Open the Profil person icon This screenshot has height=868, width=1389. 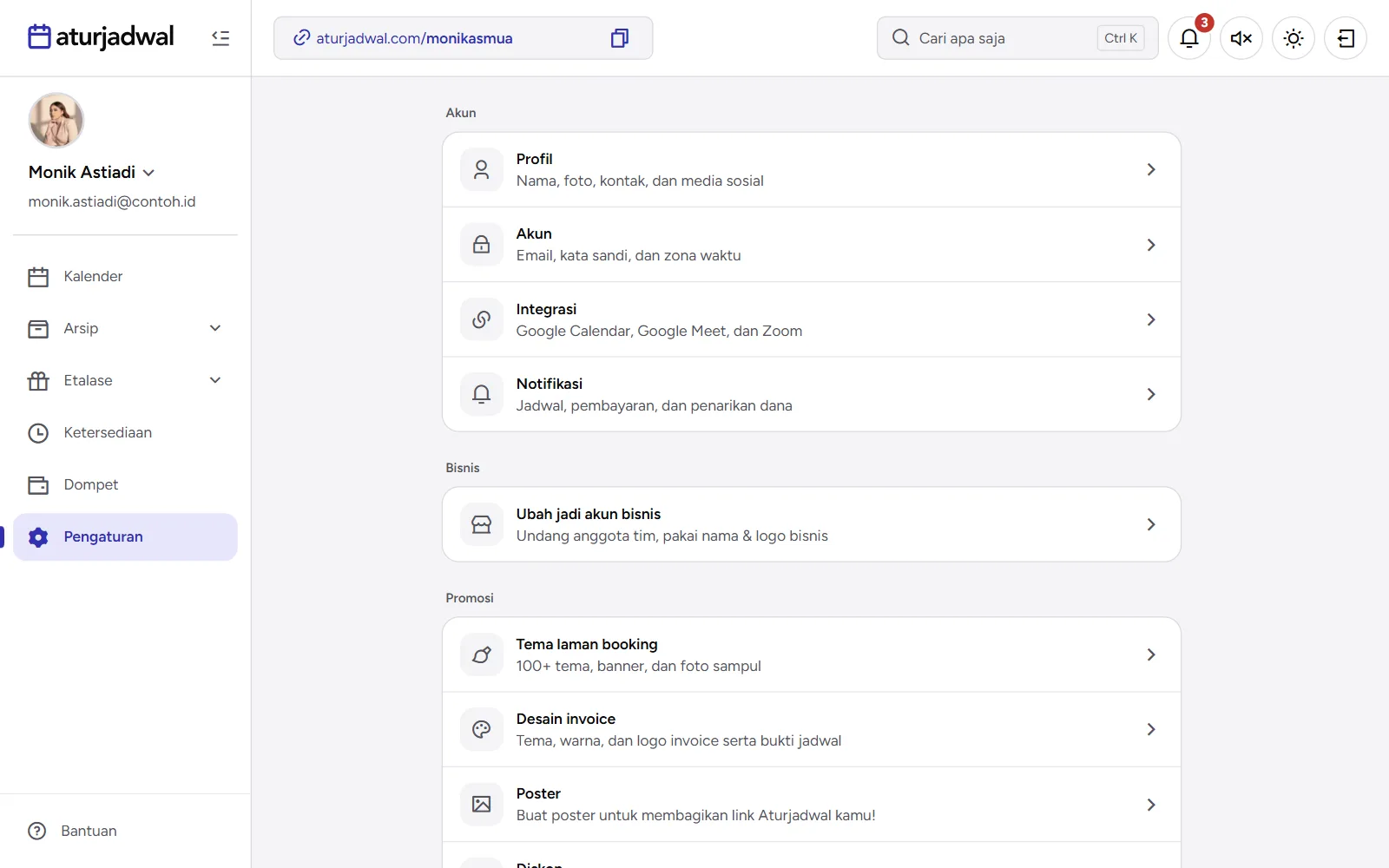coord(482,169)
